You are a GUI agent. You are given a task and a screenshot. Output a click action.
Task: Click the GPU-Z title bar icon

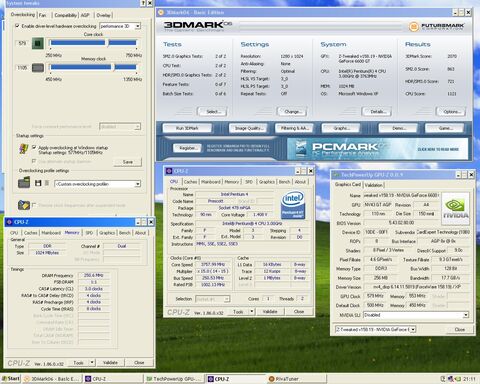(x=336, y=174)
